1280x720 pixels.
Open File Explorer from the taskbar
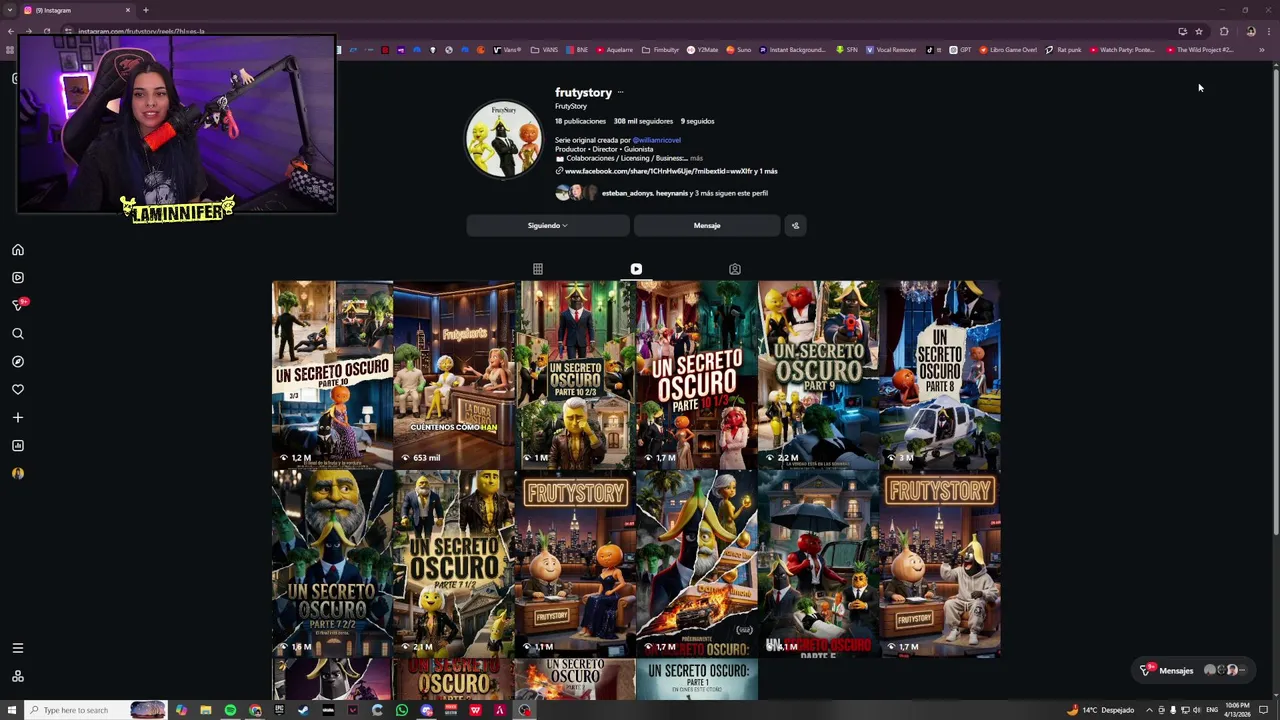[206, 710]
